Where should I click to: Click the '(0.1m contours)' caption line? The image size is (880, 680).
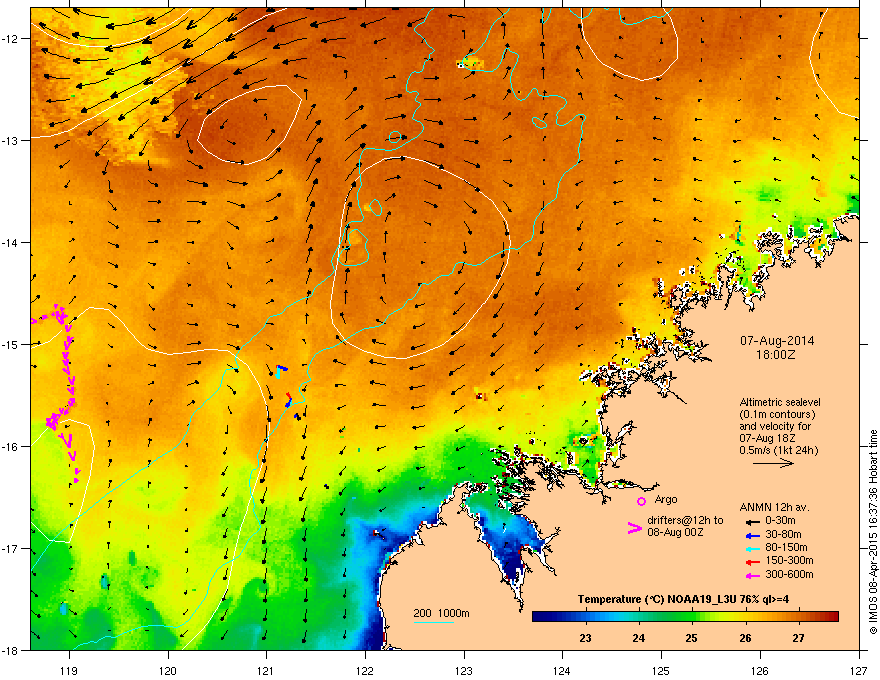point(777,415)
